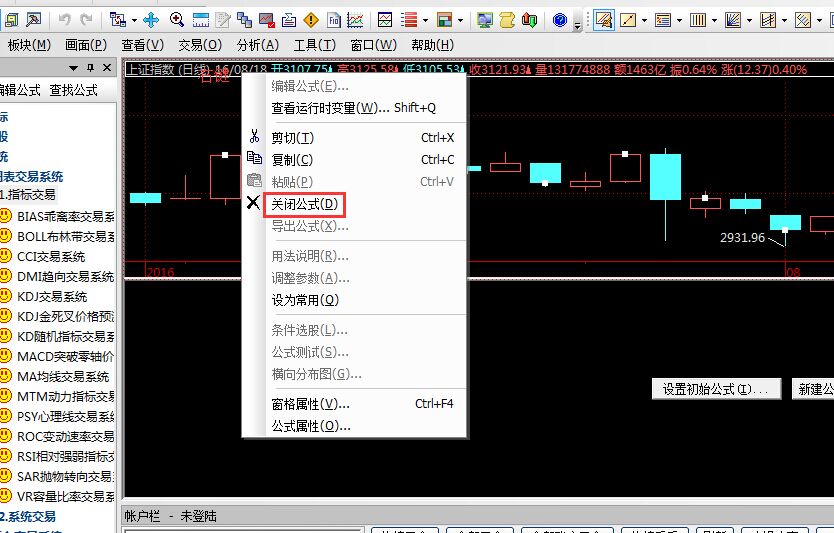This screenshot has width=834, height=533.
Task: Click the blue crosshair move icon
Action: pos(151,19)
